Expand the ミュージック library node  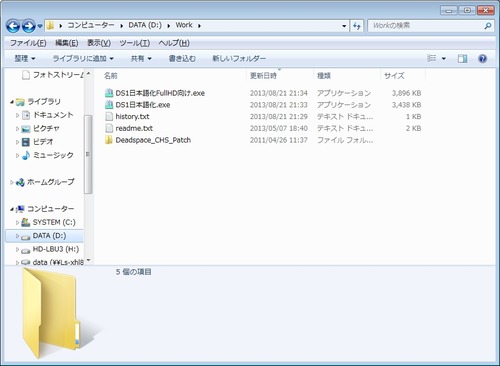click(x=17, y=155)
